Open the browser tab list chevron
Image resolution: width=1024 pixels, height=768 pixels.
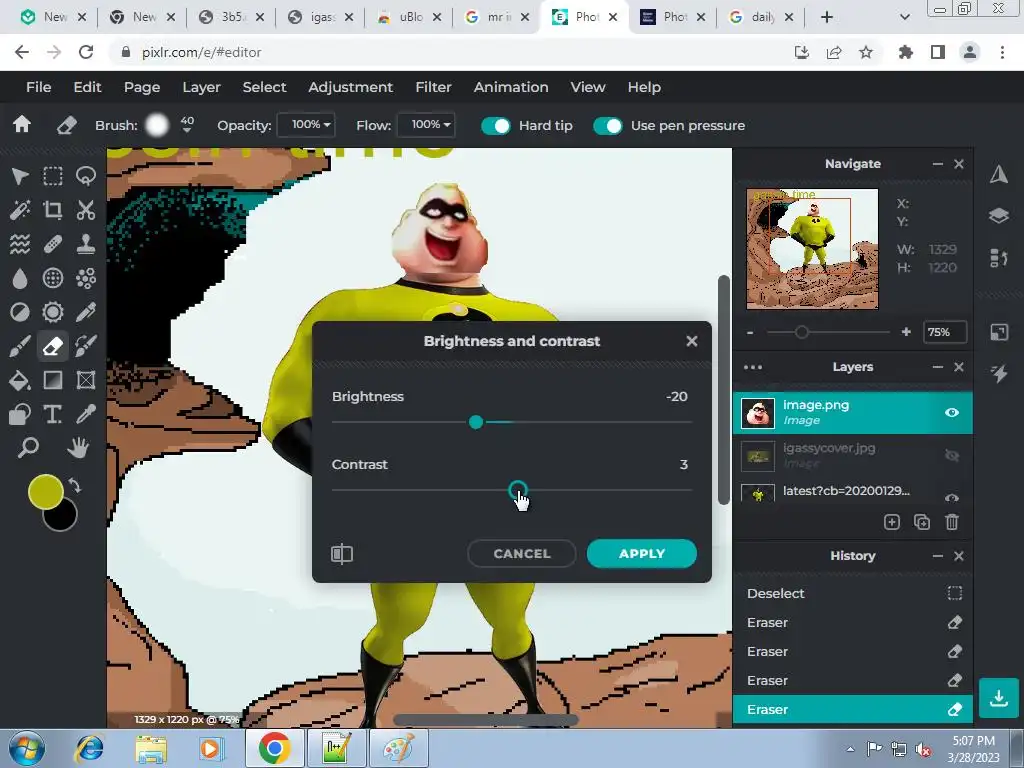tap(904, 17)
